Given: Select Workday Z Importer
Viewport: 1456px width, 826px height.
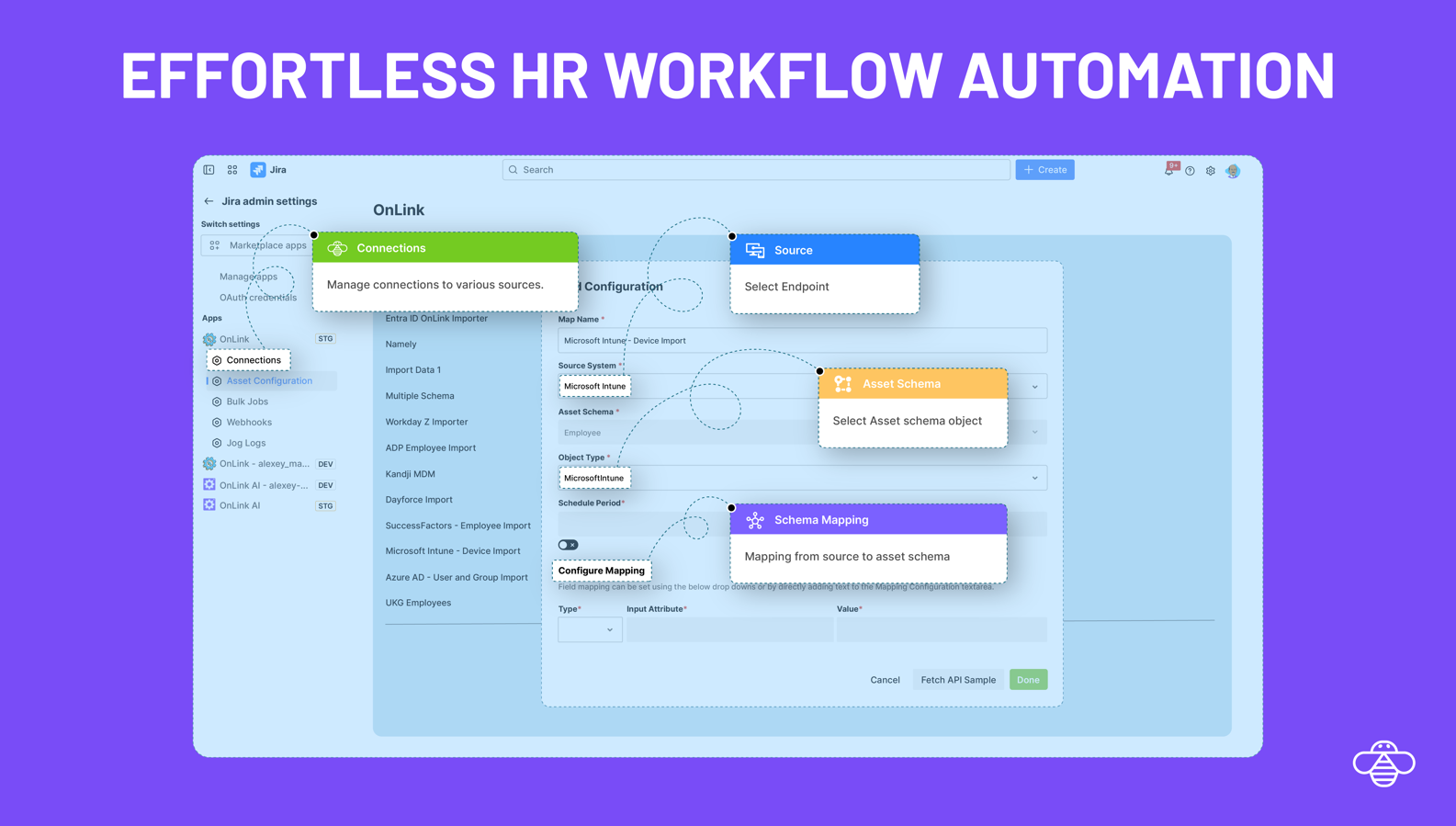Looking at the screenshot, I should pyautogui.click(x=426, y=422).
